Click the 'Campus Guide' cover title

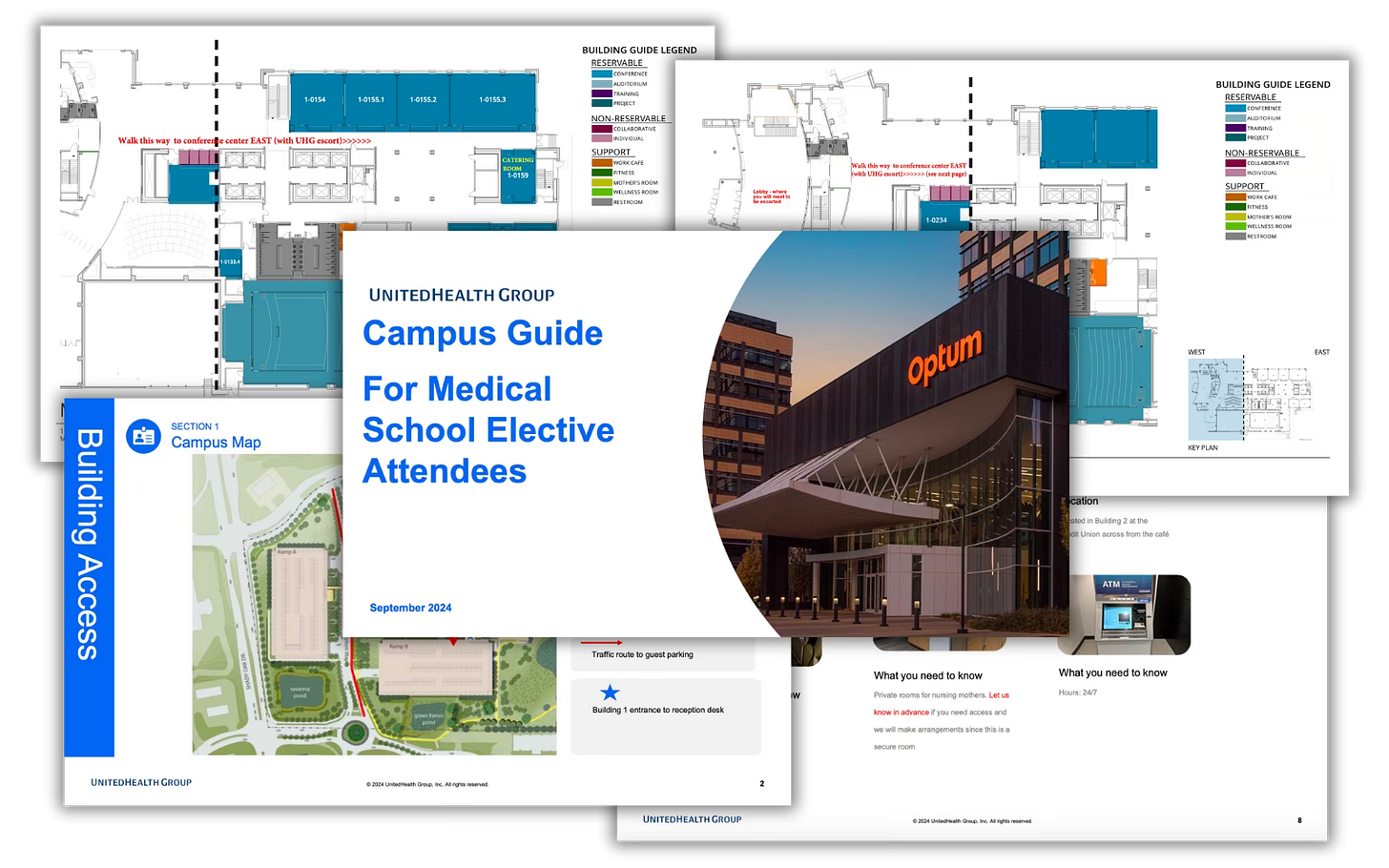[483, 333]
